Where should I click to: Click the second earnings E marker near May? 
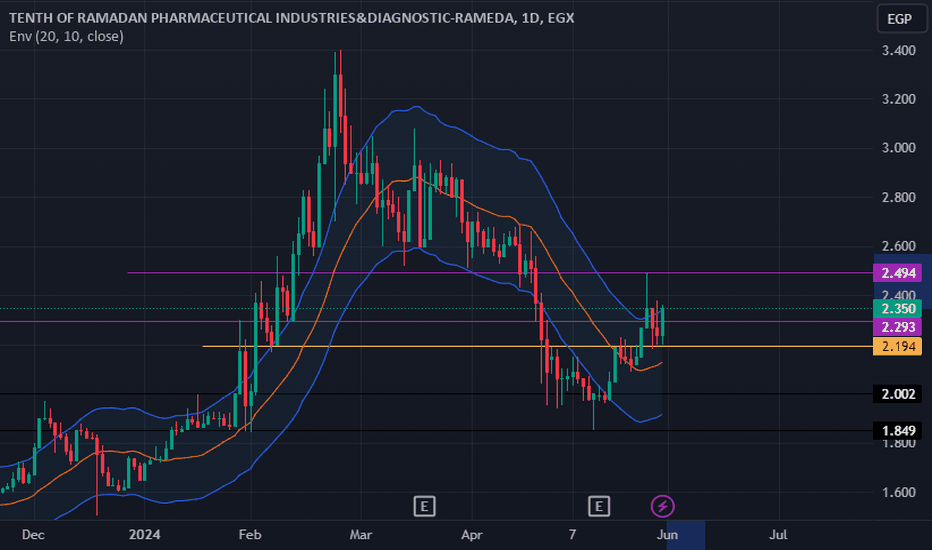tap(599, 507)
